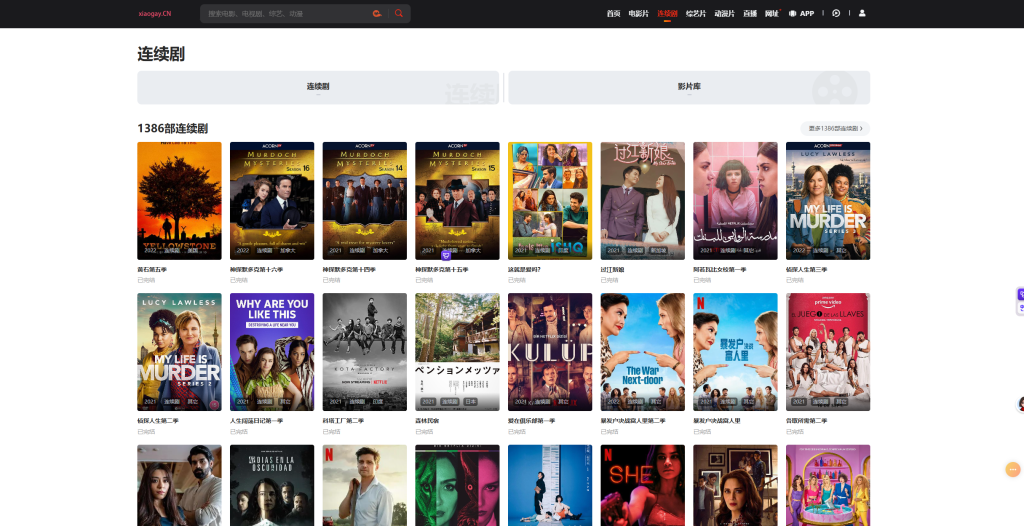
Task: Open the El Juego de las Llaves poster
Action: (x=828, y=352)
